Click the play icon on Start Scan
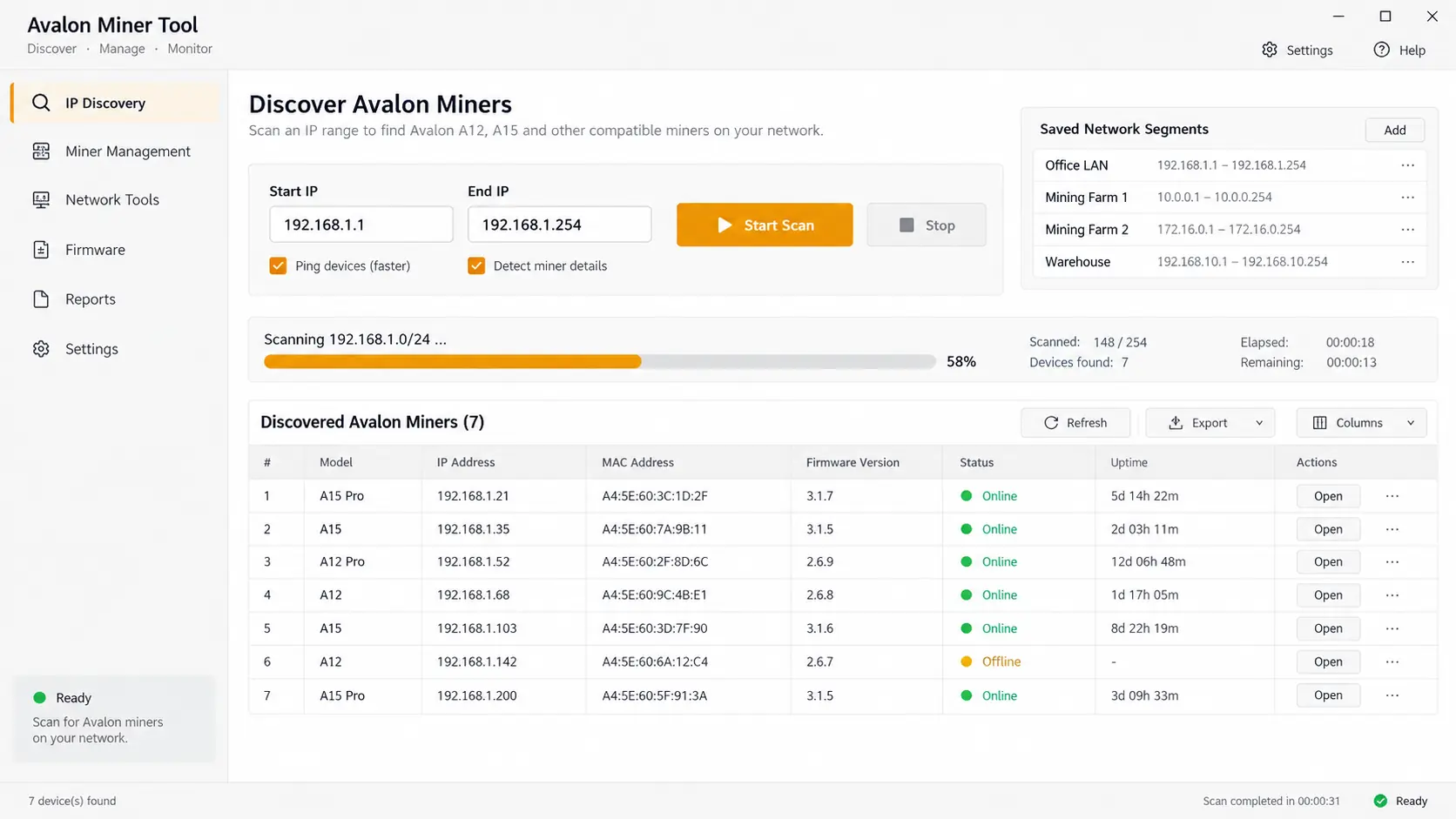1456x819 pixels. point(725,225)
